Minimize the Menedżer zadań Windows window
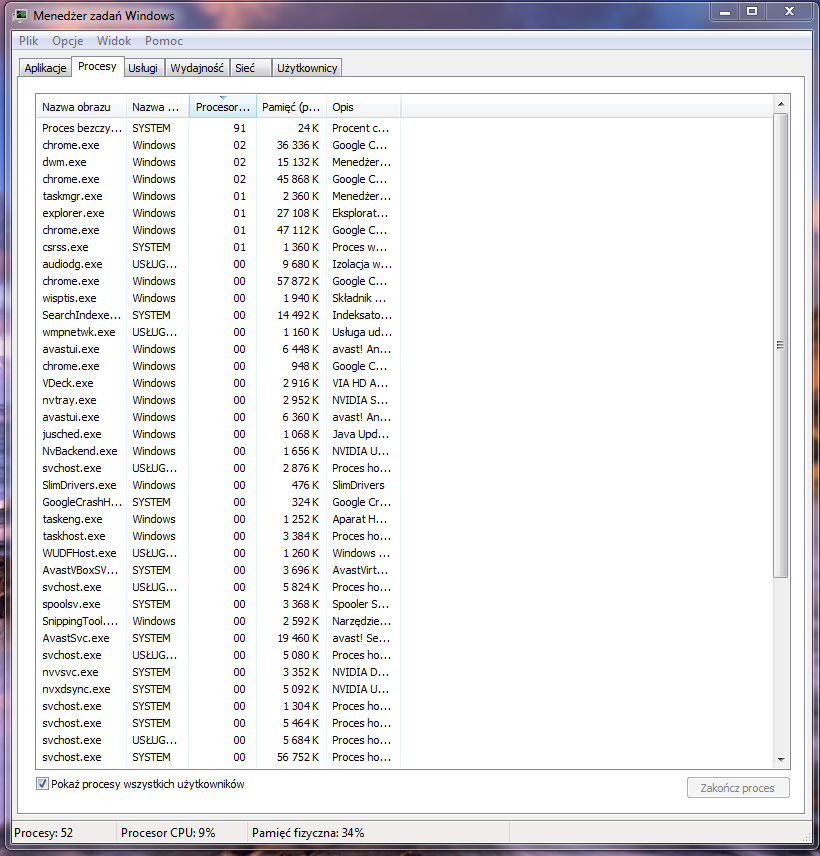 (x=727, y=11)
